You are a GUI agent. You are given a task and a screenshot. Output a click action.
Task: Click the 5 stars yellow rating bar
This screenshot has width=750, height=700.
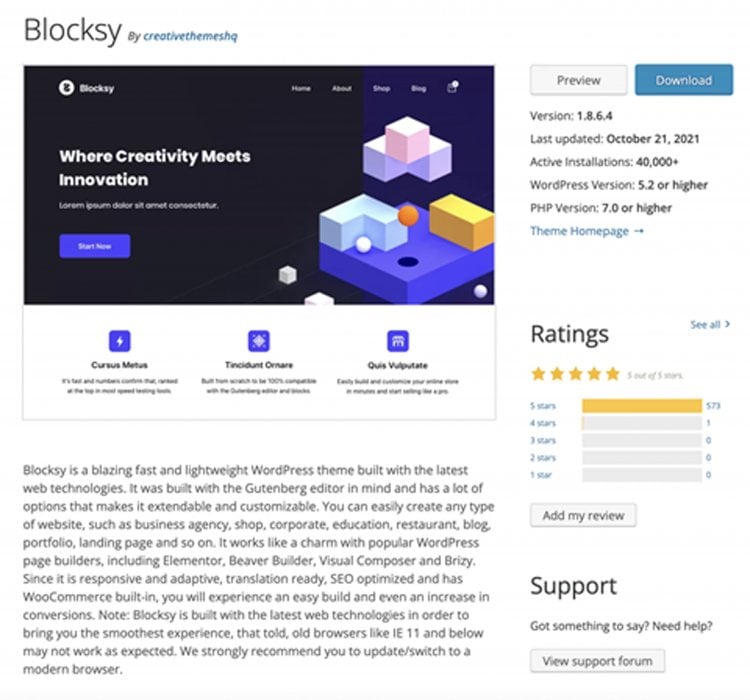tap(642, 406)
